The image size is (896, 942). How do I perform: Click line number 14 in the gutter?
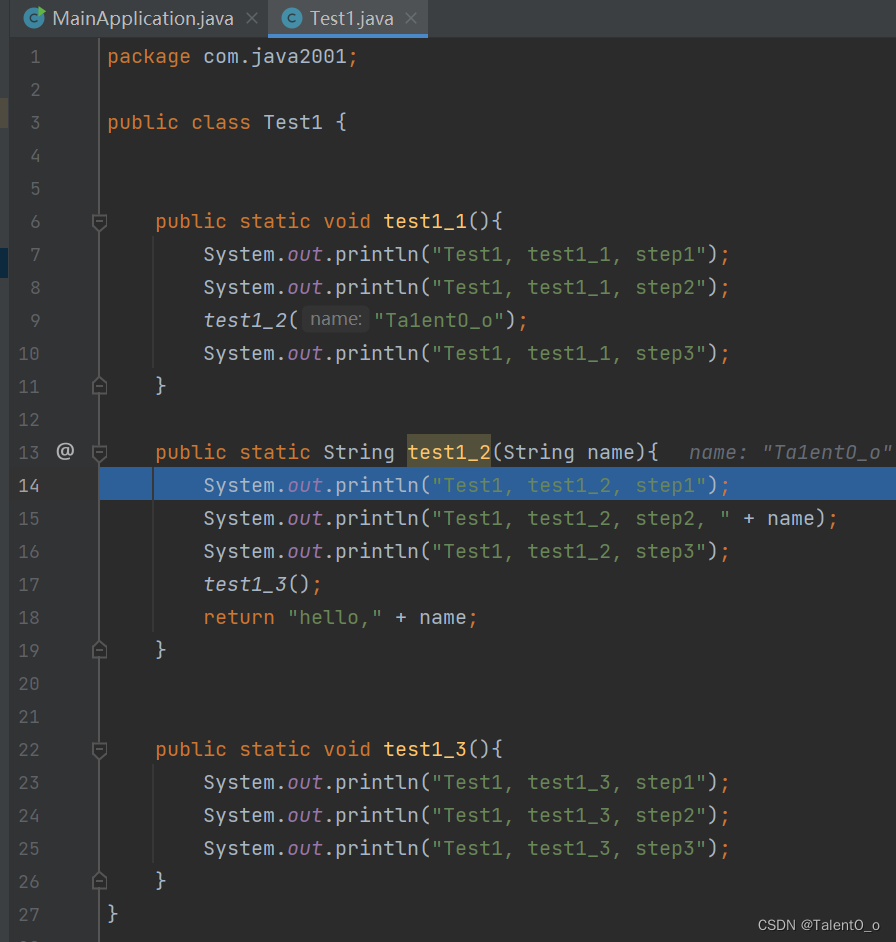tap(29, 485)
